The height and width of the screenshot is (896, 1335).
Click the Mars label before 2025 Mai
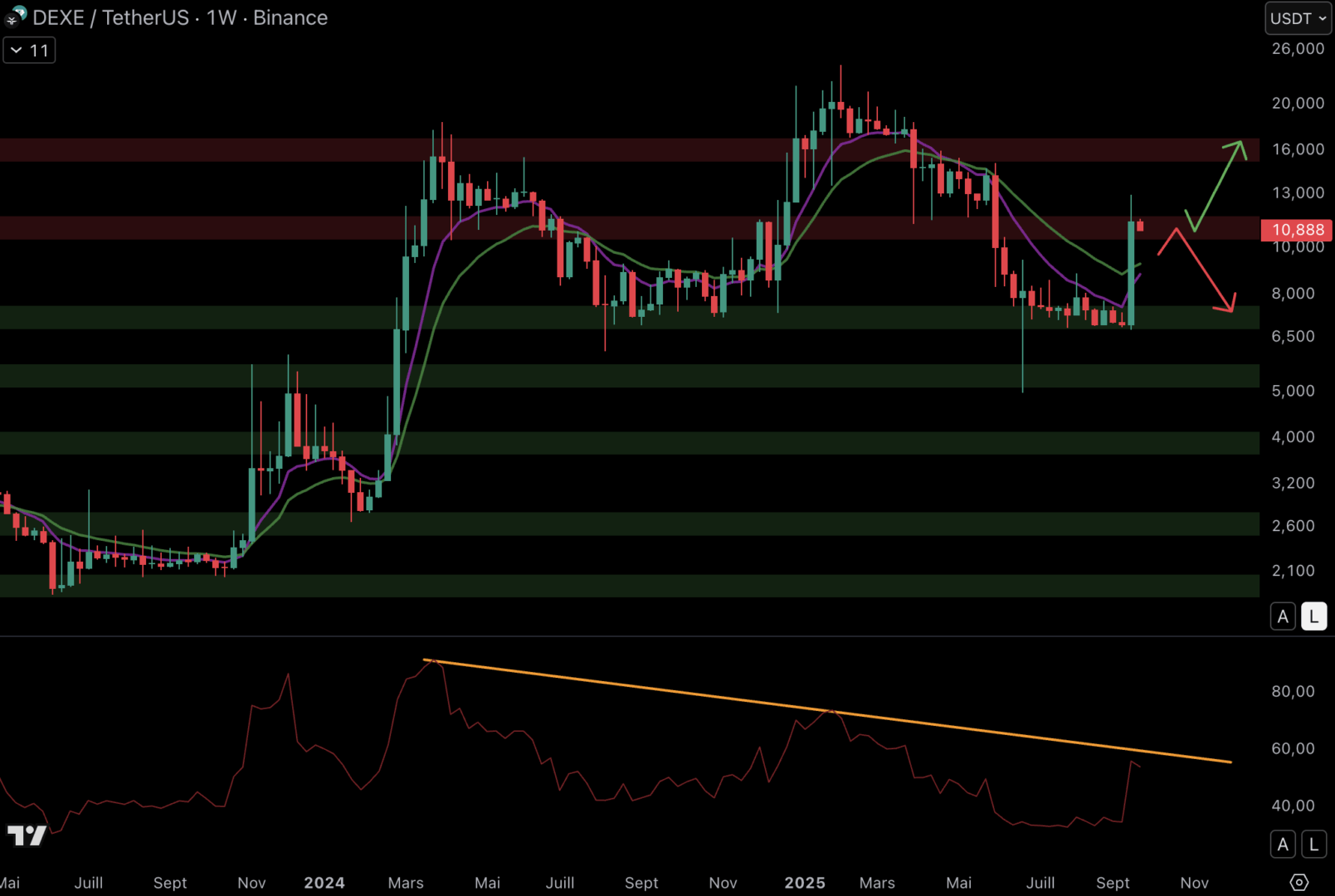[877, 883]
